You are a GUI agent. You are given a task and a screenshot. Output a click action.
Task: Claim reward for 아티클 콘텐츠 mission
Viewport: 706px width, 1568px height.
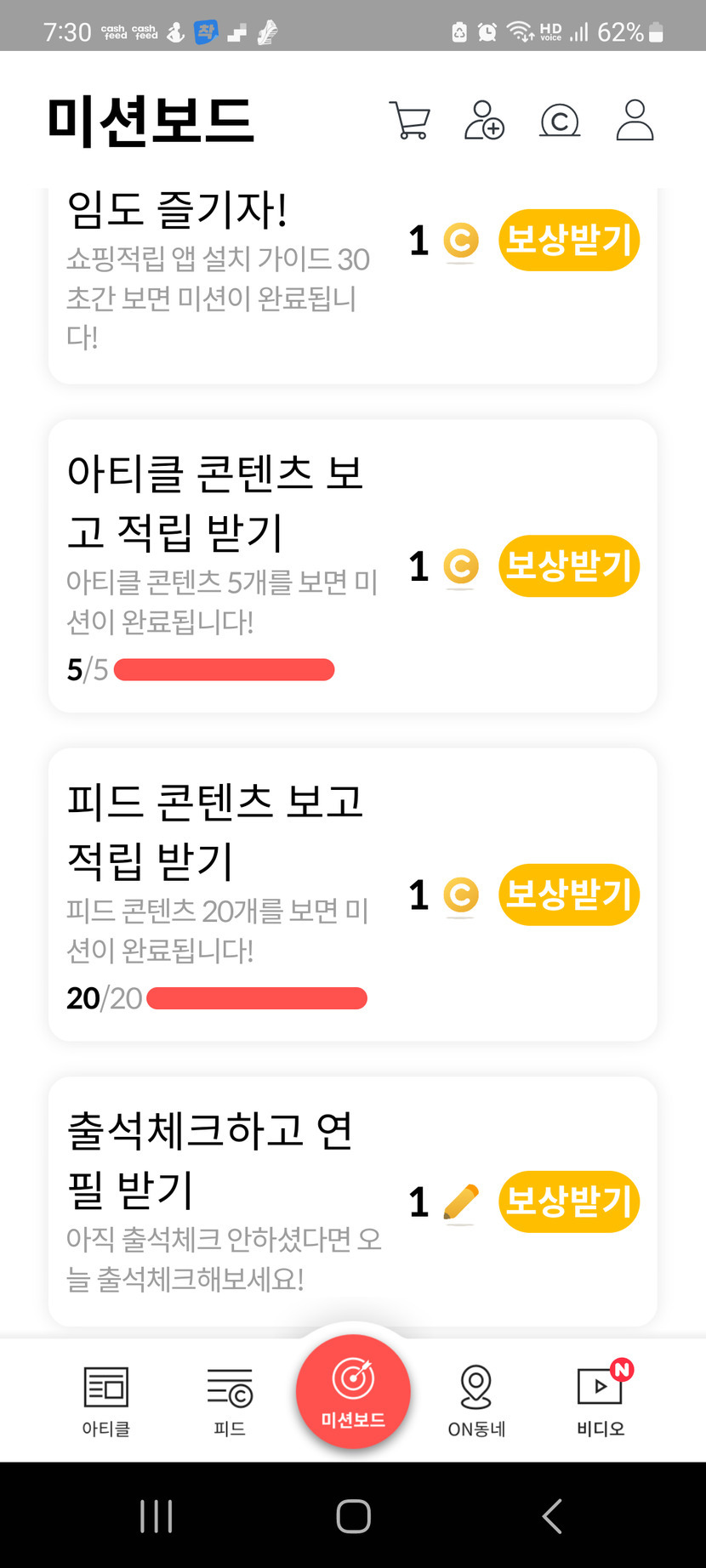[x=569, y=566]
